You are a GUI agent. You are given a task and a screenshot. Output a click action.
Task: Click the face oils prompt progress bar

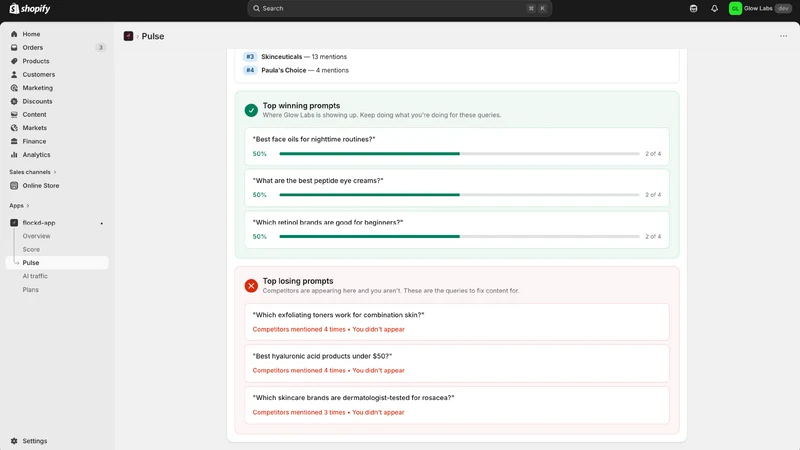point(459,154)
